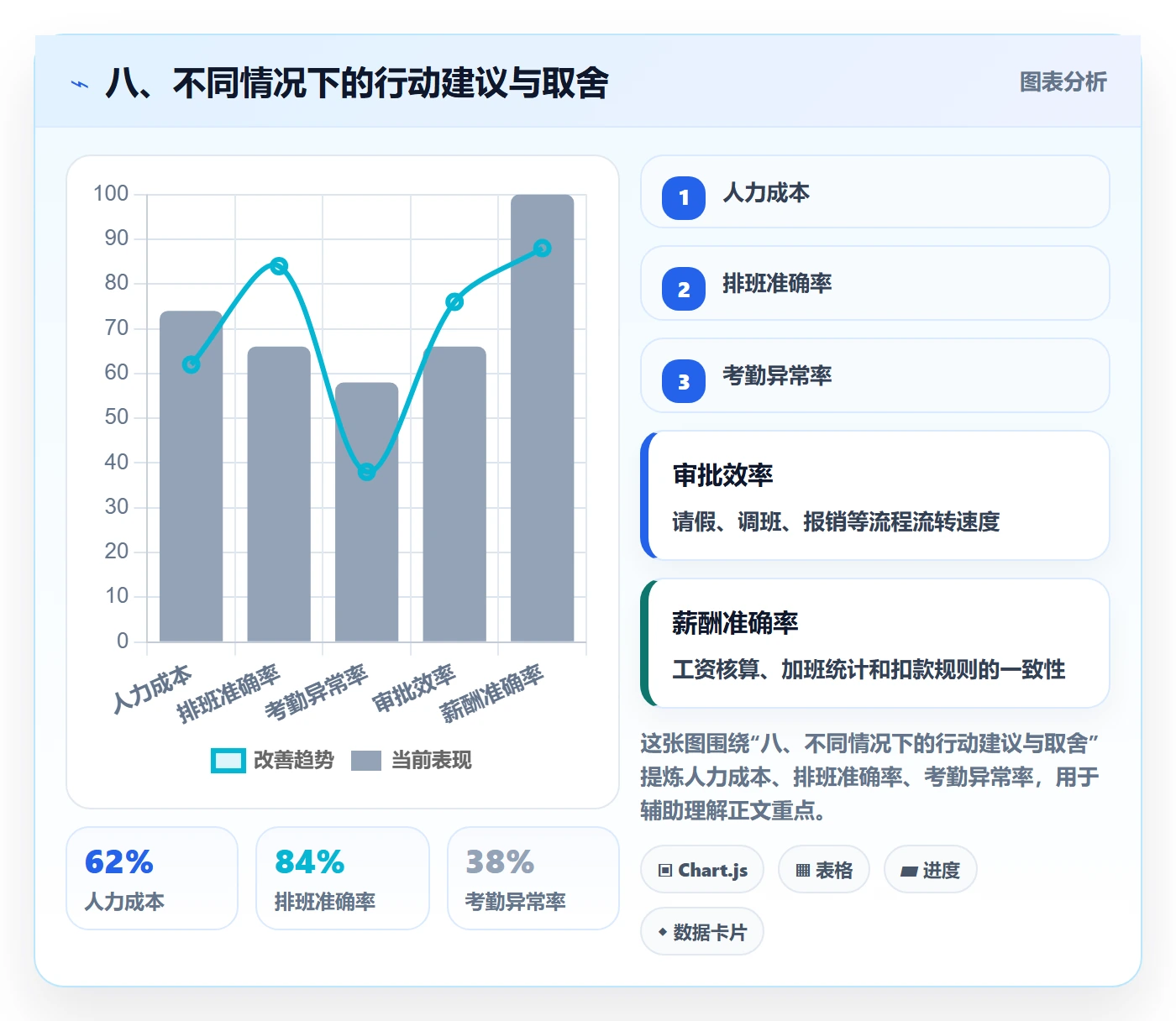Click the gray 考勤异常率 bar in the chart

(x=367, y=512)
